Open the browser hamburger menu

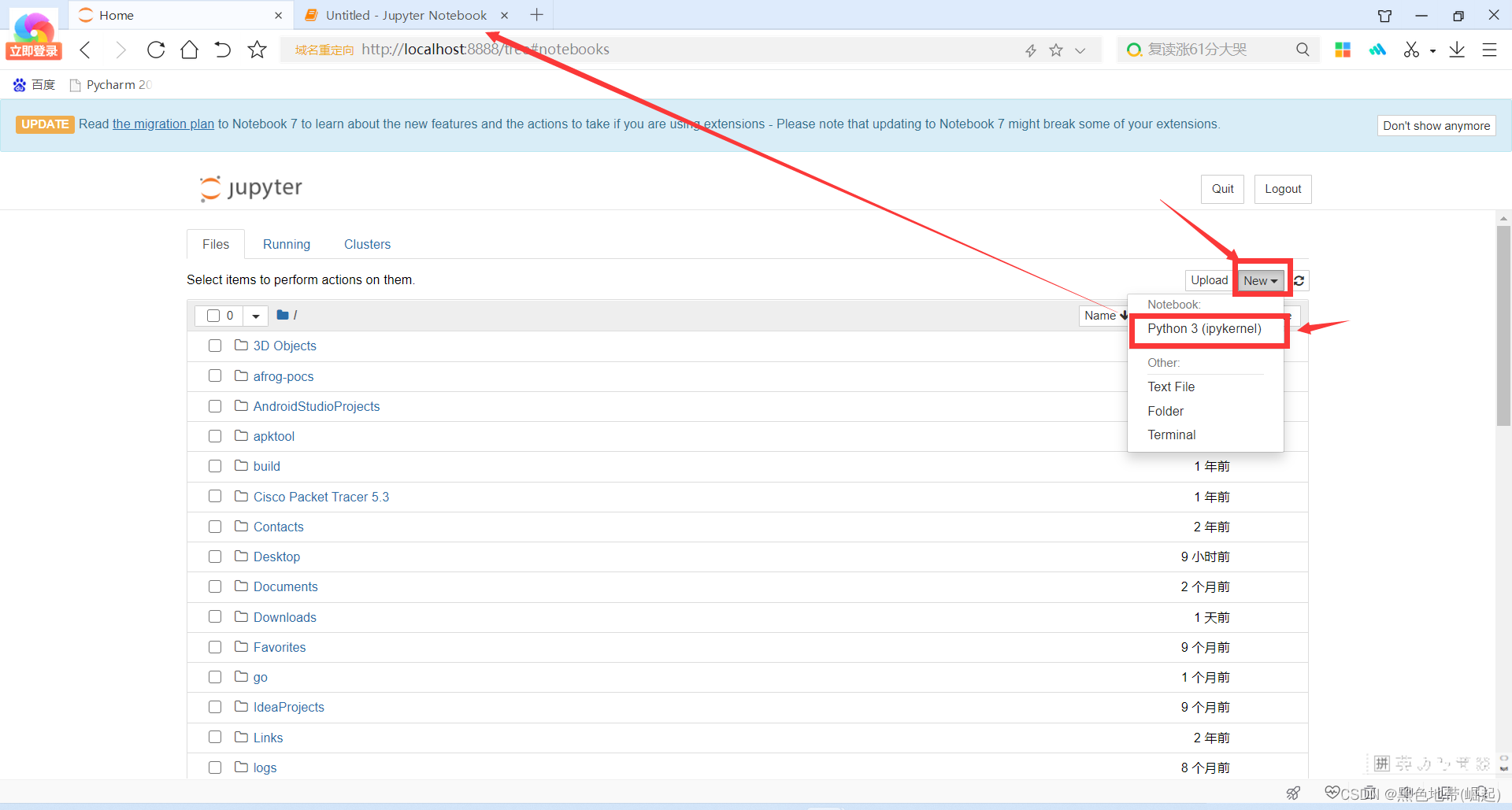click(x=1489, y=50)
